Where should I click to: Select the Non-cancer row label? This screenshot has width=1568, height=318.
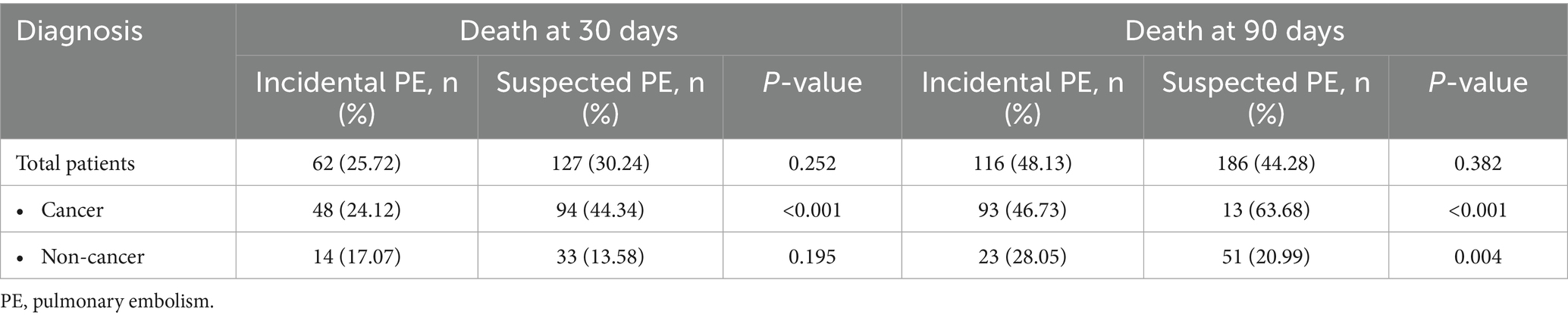pyautogui.click(x=93, y=257)
